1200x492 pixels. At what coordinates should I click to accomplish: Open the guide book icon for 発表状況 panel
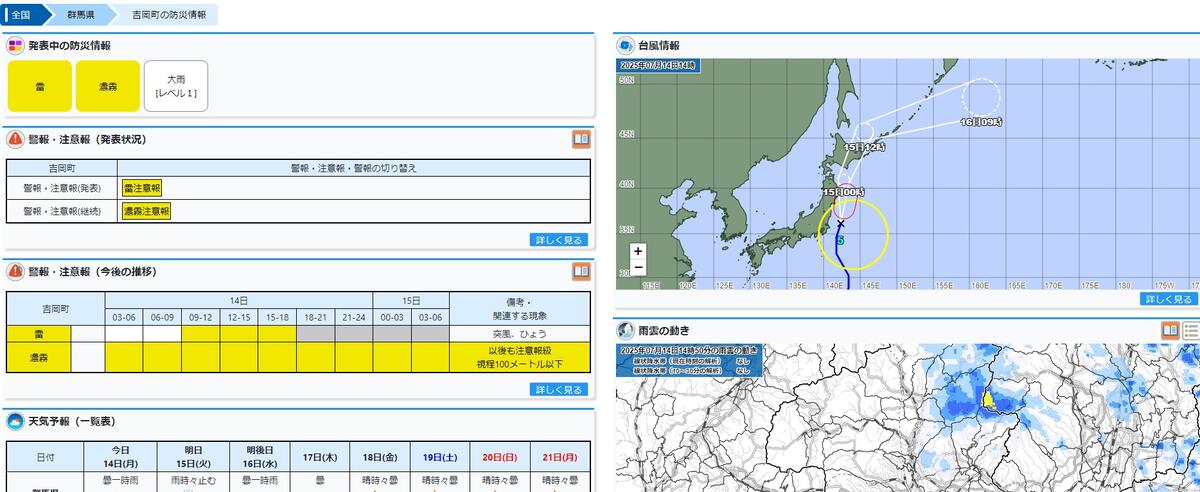[581, 139]
